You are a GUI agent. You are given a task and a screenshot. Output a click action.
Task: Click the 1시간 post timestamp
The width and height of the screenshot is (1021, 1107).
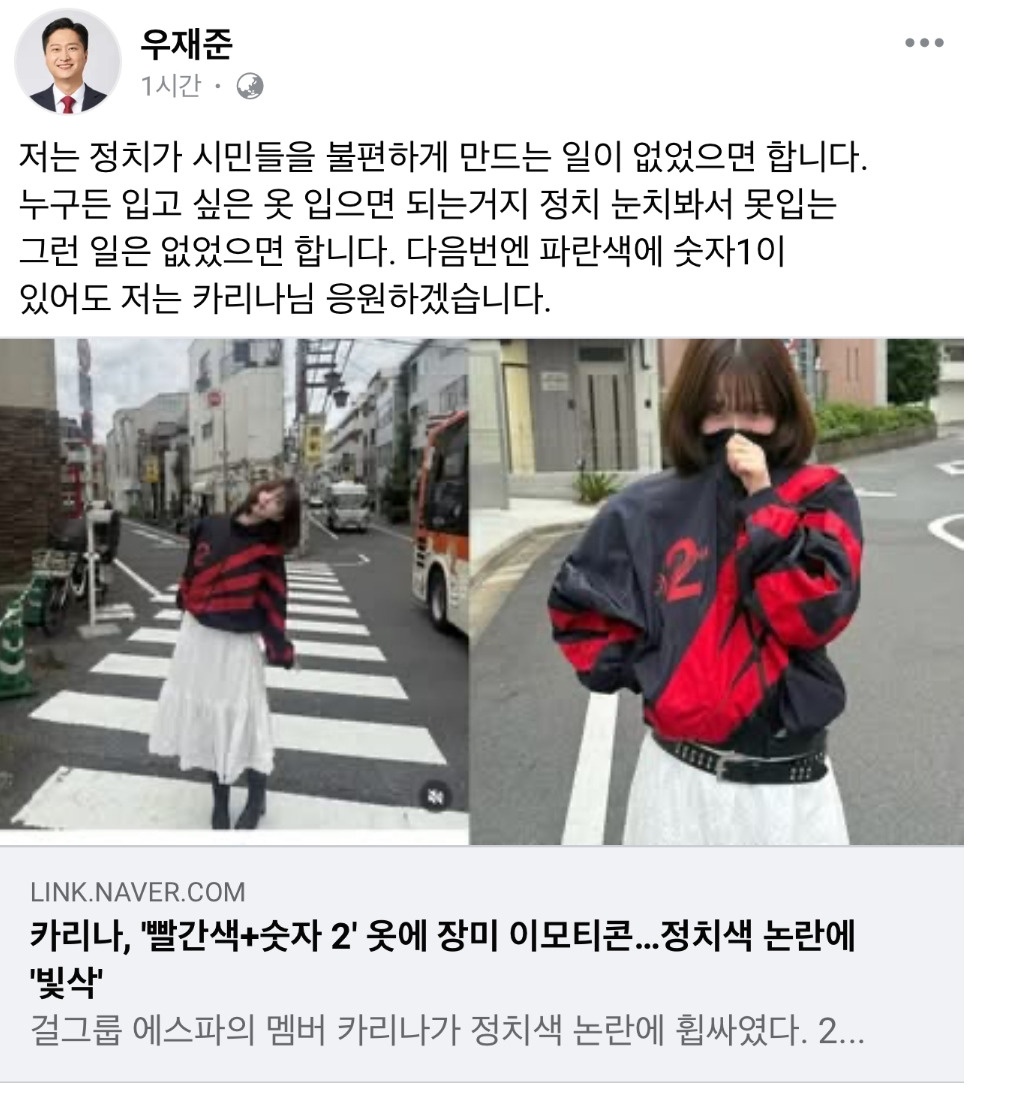coord(170,86)
